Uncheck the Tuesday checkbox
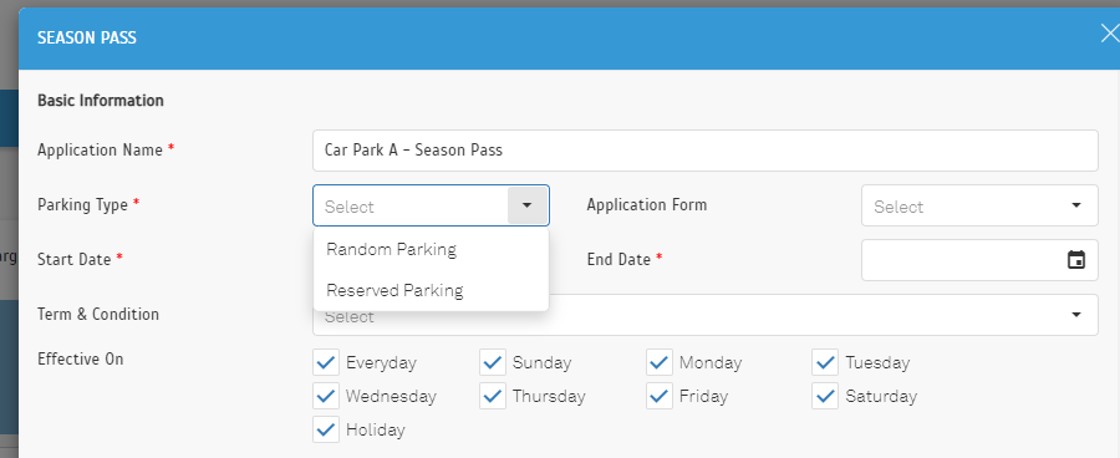The image size is (1120, 458). [825, 362]
